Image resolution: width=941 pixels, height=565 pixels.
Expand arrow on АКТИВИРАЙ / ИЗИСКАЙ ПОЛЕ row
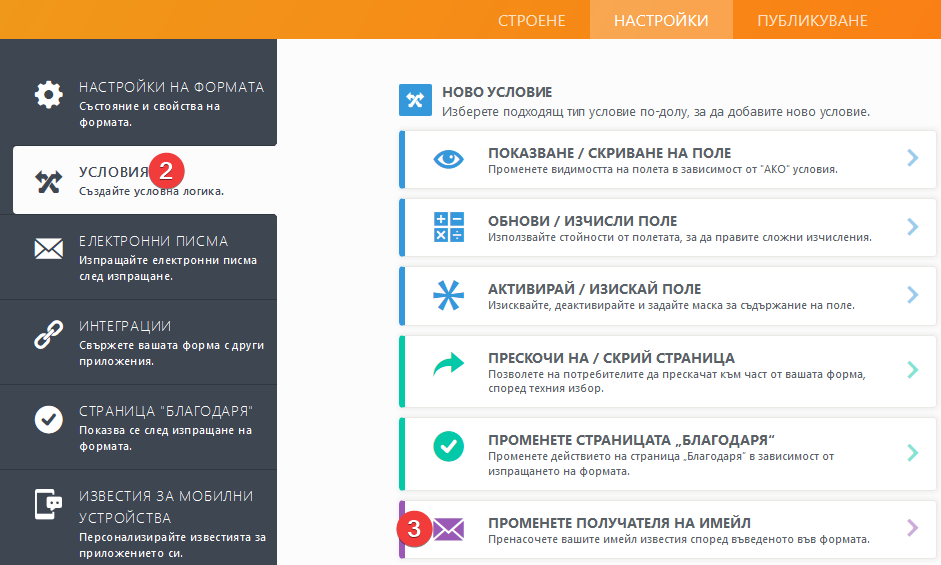pos(913,294)
